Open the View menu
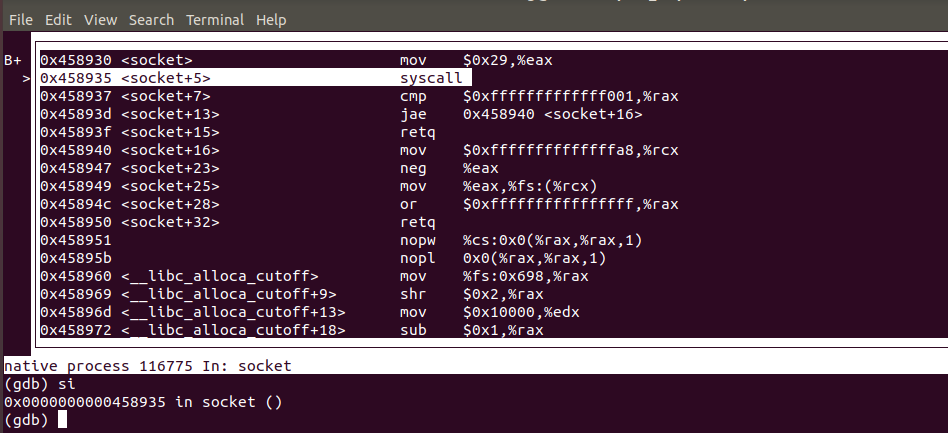Screen dimensions: 948x433 100,20
